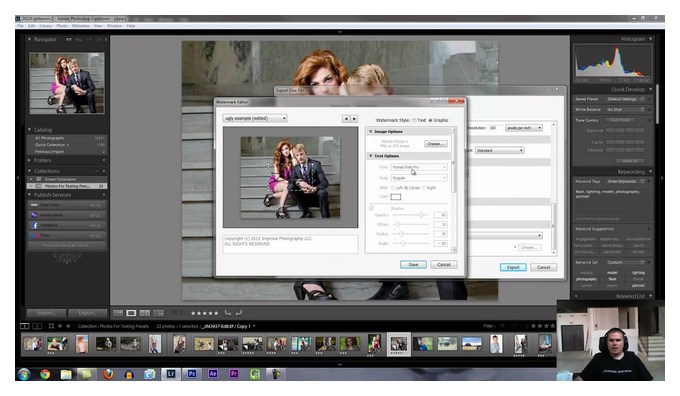Toggle the Shadow checkbox in Watermark Editor

(x=371, y=208)
